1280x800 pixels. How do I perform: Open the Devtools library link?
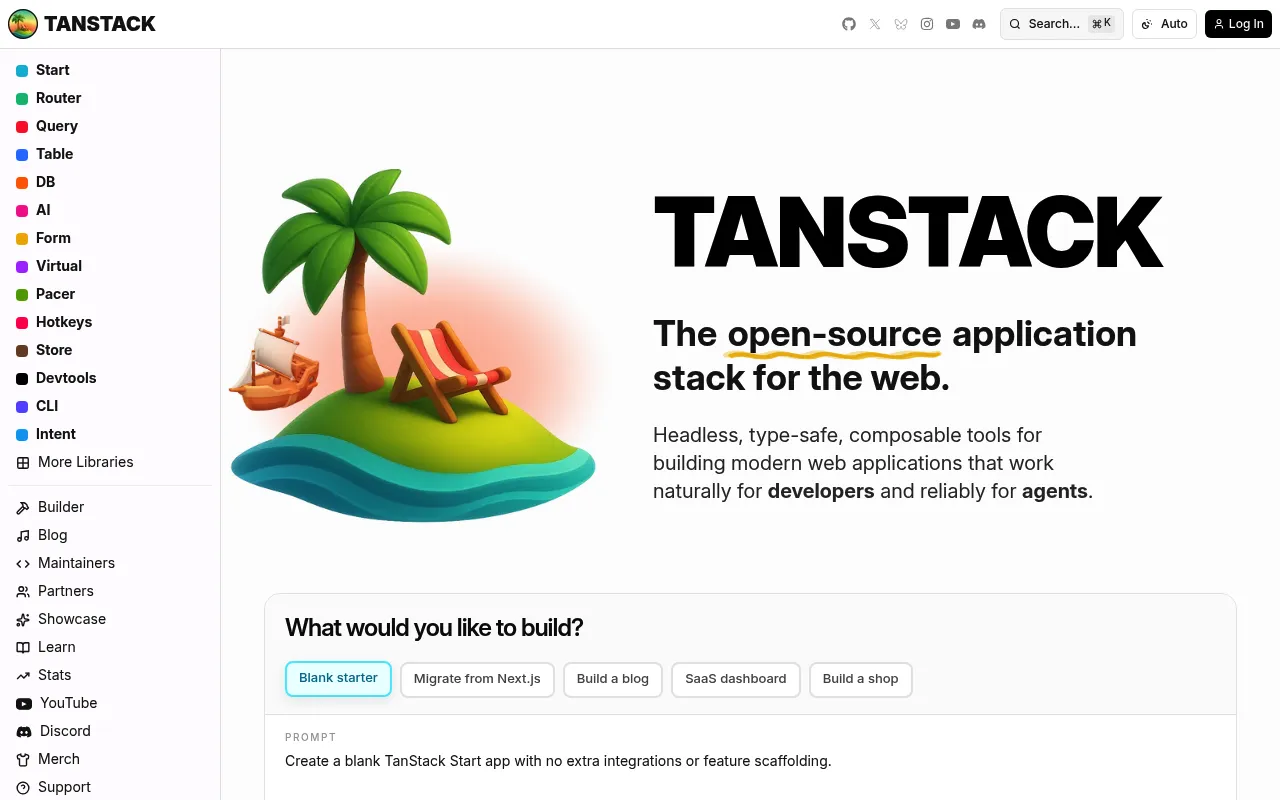[x=110, y=378]
